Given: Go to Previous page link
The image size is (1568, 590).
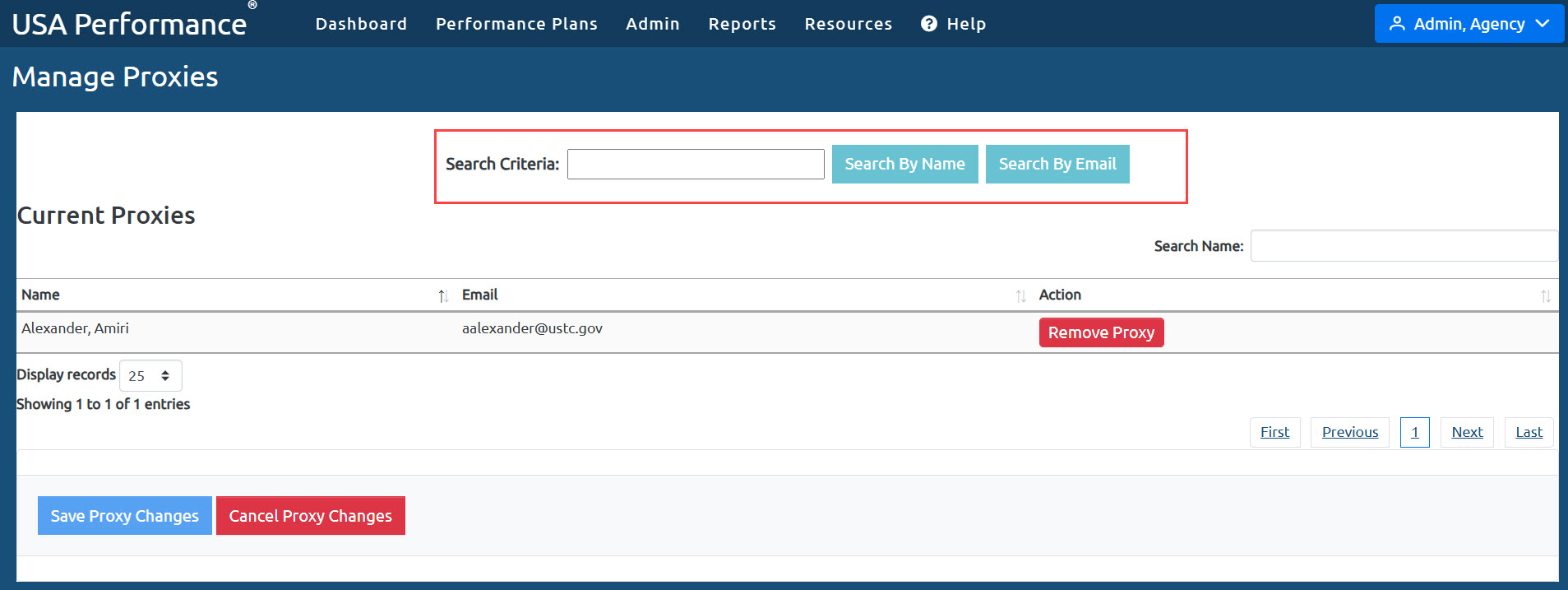Looking at the screenshot, I should click(x=1349, y=432).
